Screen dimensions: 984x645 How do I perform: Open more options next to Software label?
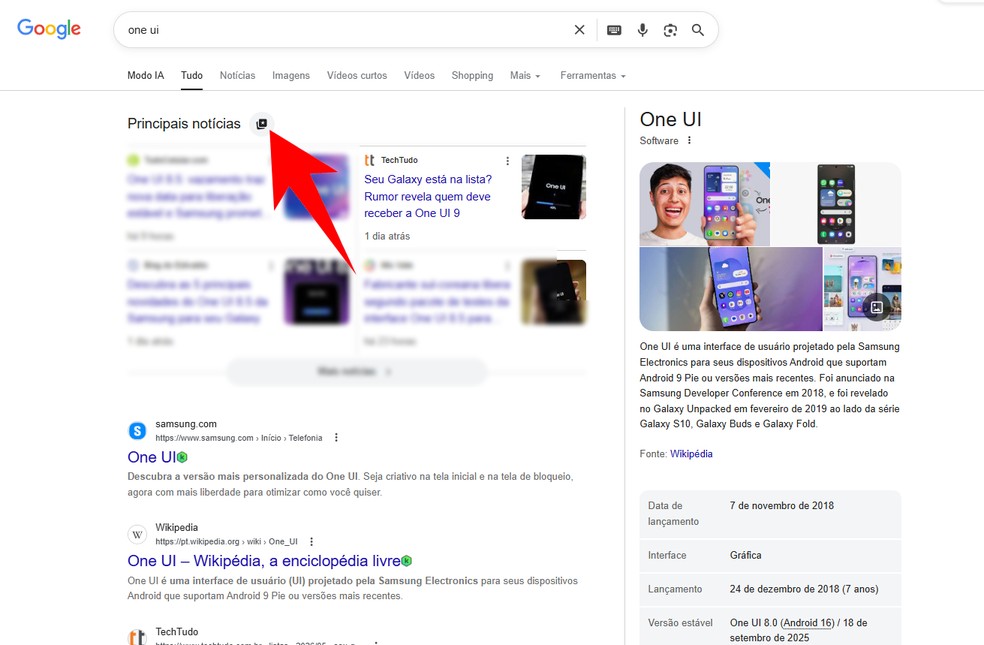pos(689,141)
